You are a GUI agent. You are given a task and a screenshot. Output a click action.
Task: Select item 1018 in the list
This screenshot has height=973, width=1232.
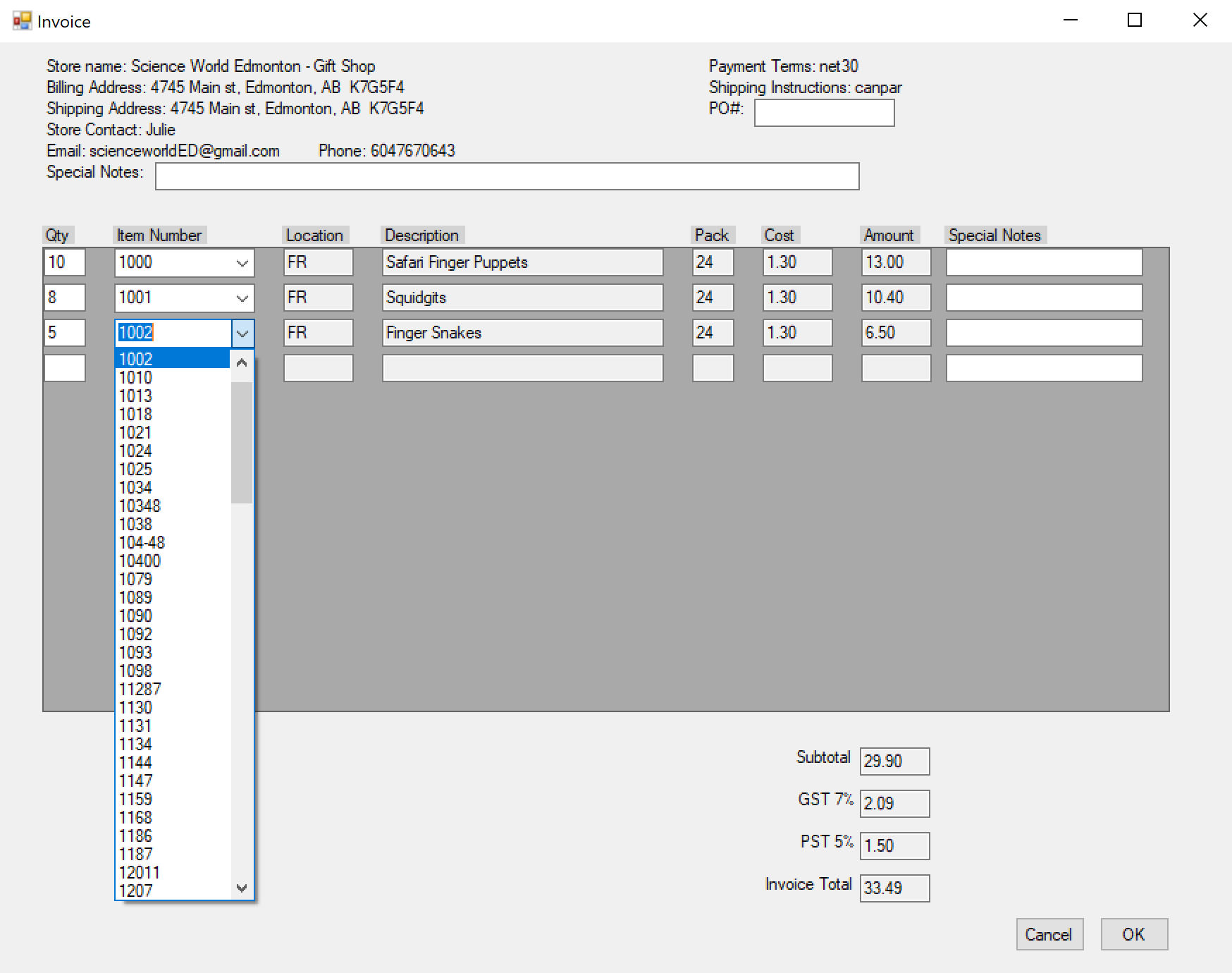173,414
